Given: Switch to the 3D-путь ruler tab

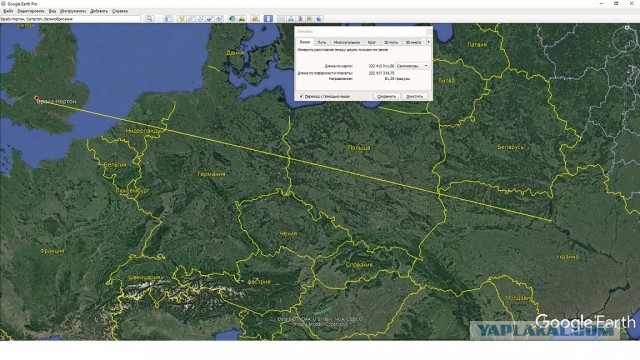Looking at the screenshot, I should pos(391,42).
